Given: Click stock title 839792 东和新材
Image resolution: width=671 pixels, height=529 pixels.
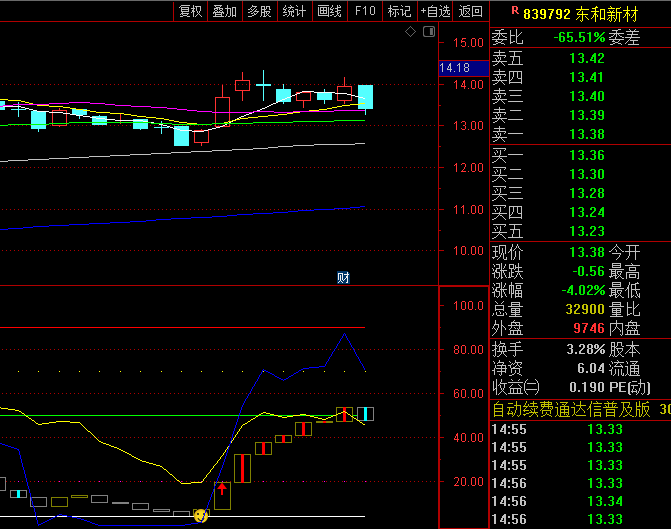Looking at the screenshot, I should point(581,15).
